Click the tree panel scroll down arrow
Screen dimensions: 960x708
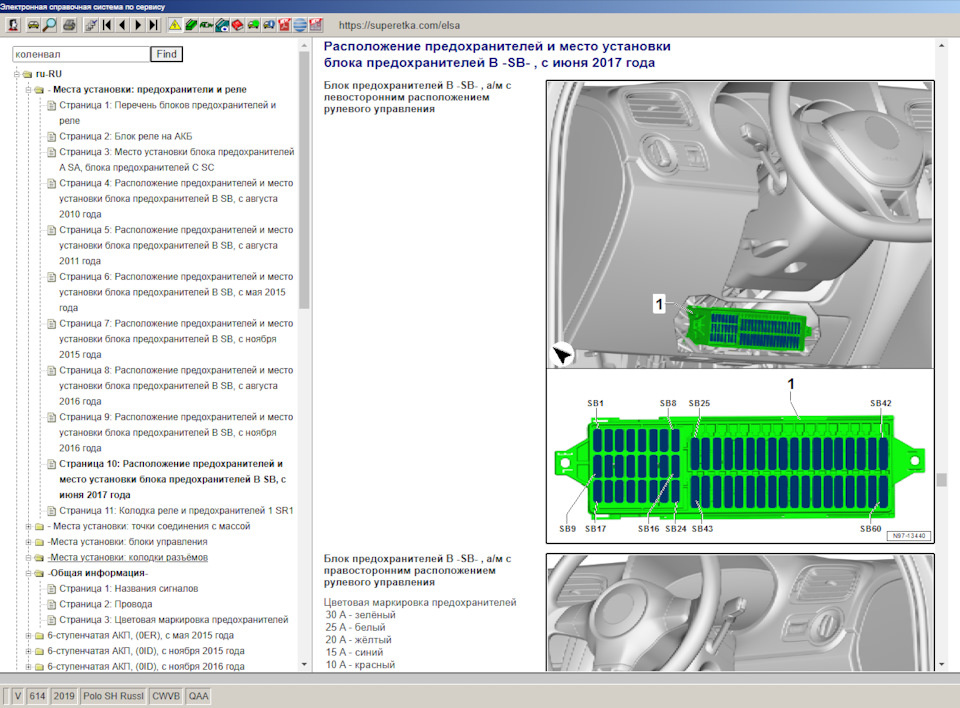pos(304,665)
